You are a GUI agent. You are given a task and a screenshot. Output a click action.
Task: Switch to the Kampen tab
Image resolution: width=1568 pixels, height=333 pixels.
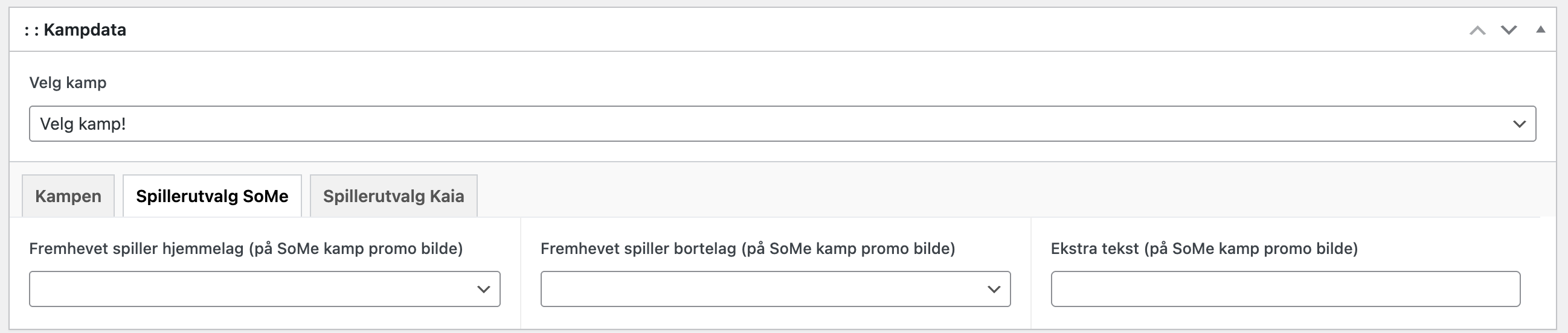click(x=68, y=196)
